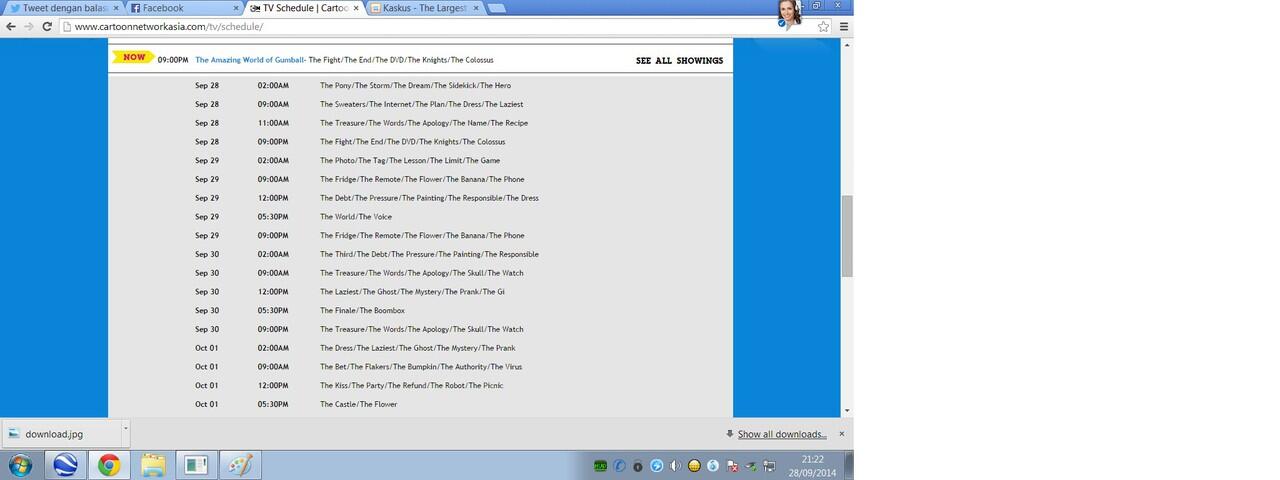Click the yellow NOW badge
Viewport: 1280px width, 480px height.
tap(133, 57)
